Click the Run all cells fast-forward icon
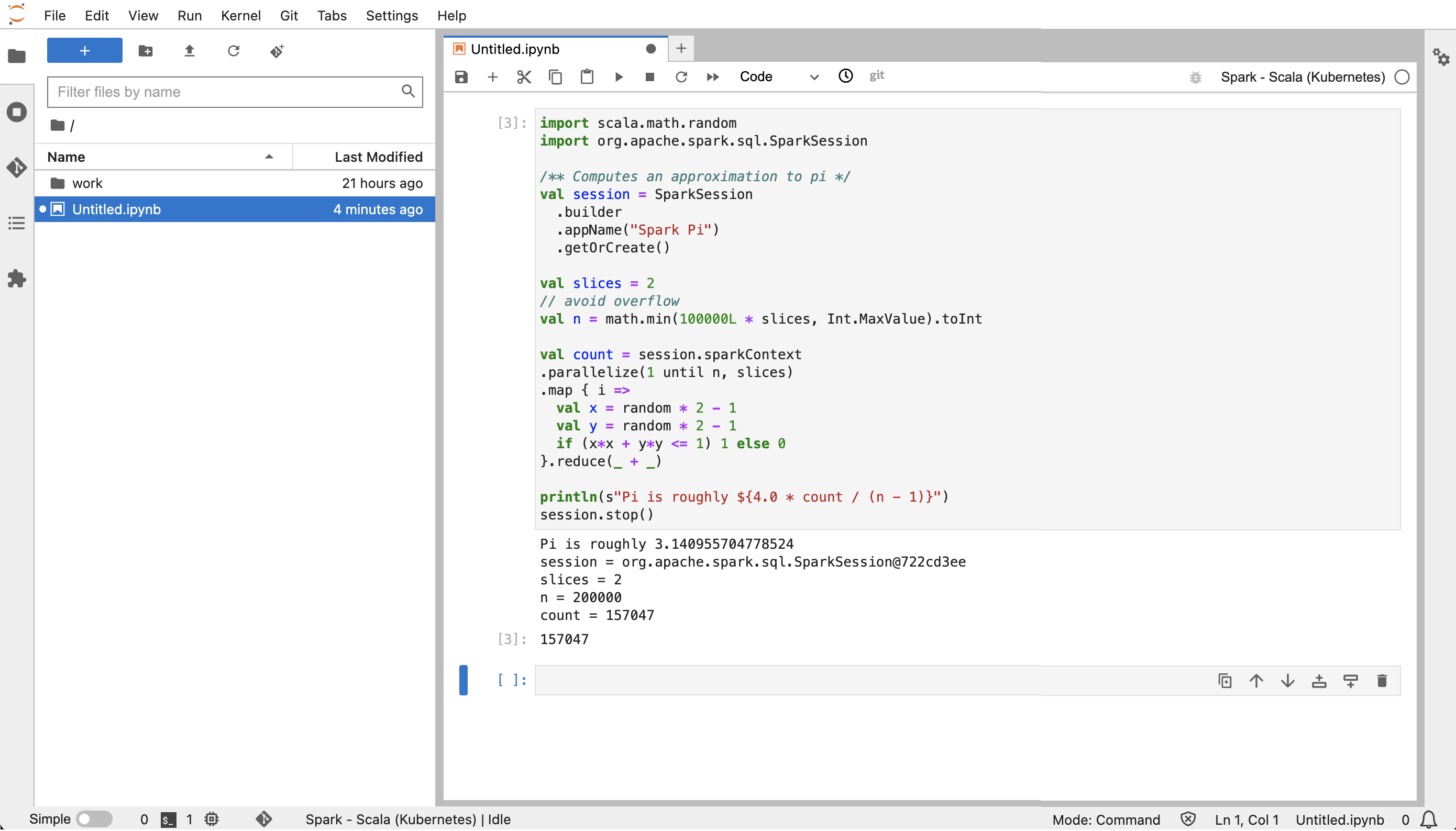The height and width of the screenshot is (831, 1456). click(713, 76)
